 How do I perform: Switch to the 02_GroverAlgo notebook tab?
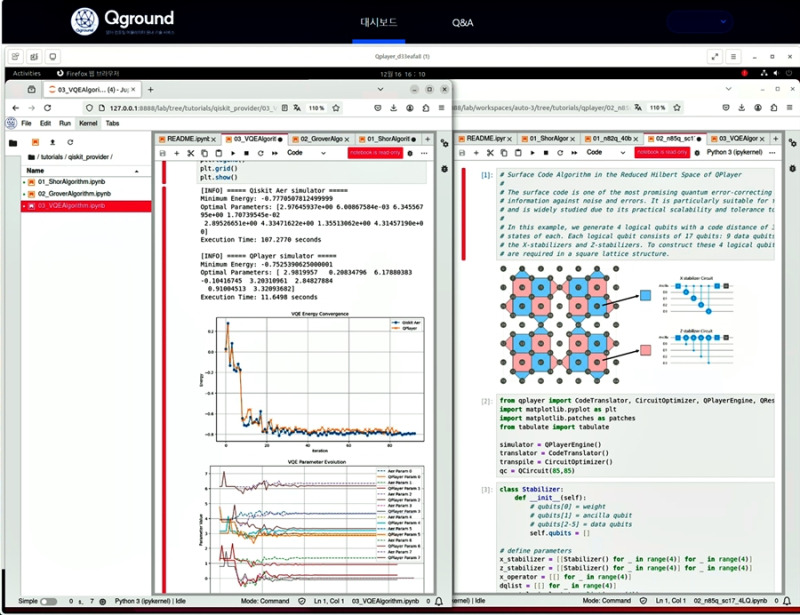point(321,139)
